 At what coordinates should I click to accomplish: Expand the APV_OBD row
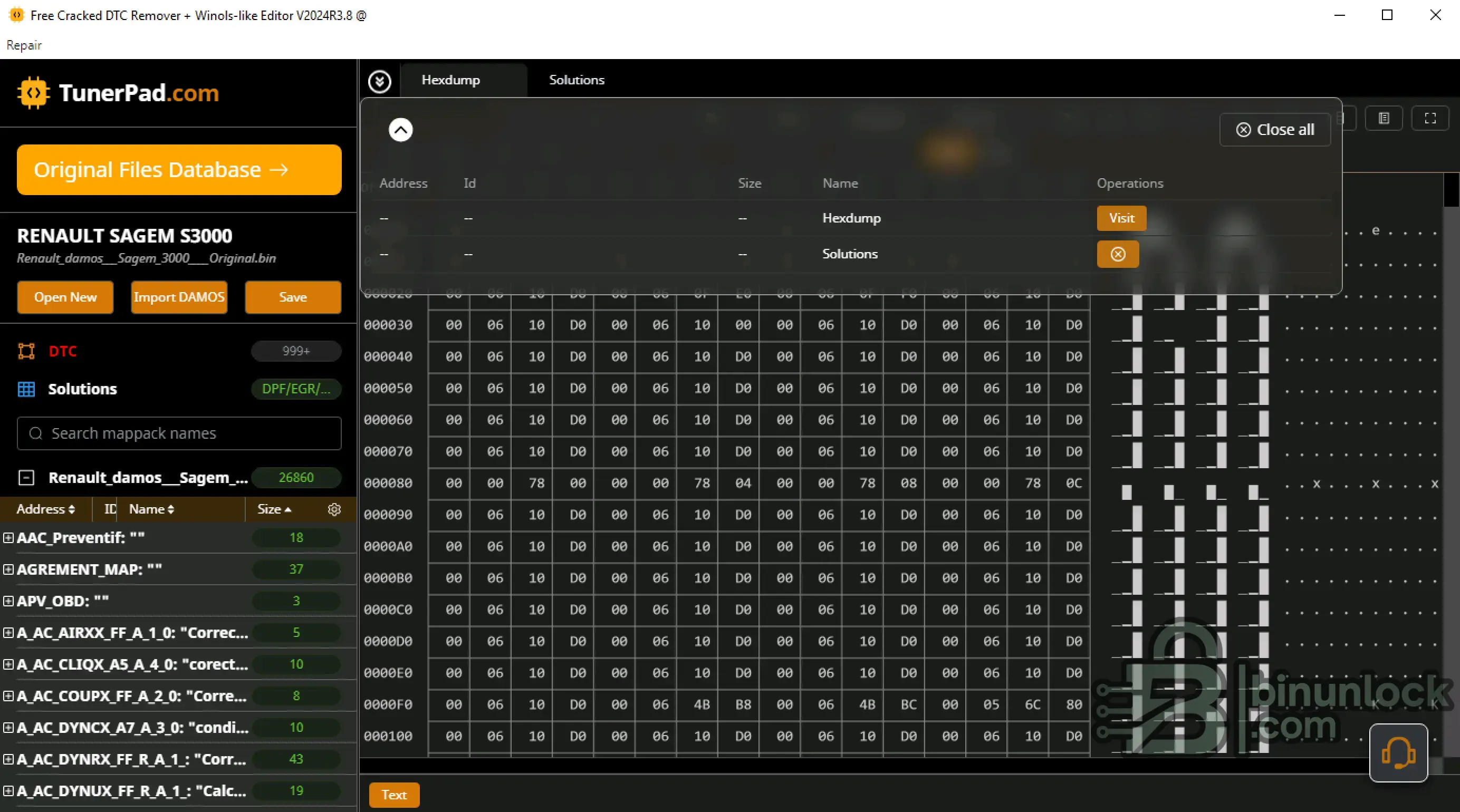8,601
